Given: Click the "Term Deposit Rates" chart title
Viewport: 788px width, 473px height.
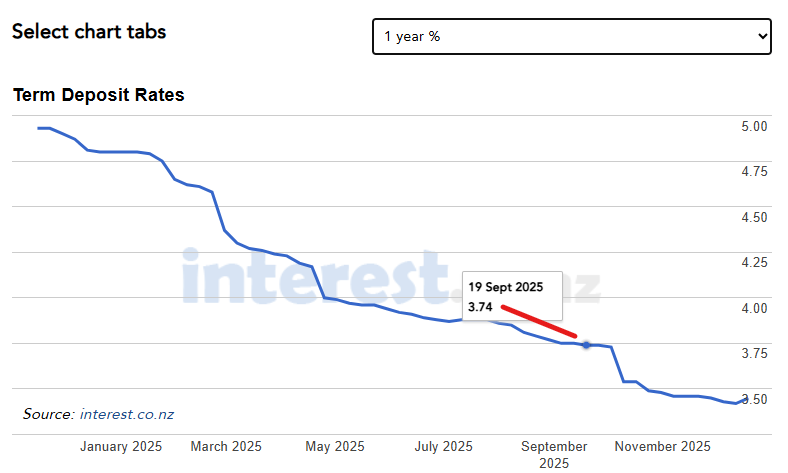Looking at the screenshot, I should point(99,95).
